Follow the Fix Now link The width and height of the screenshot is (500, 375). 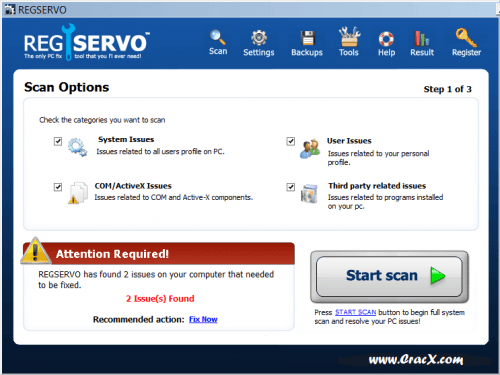coord(203,319)
